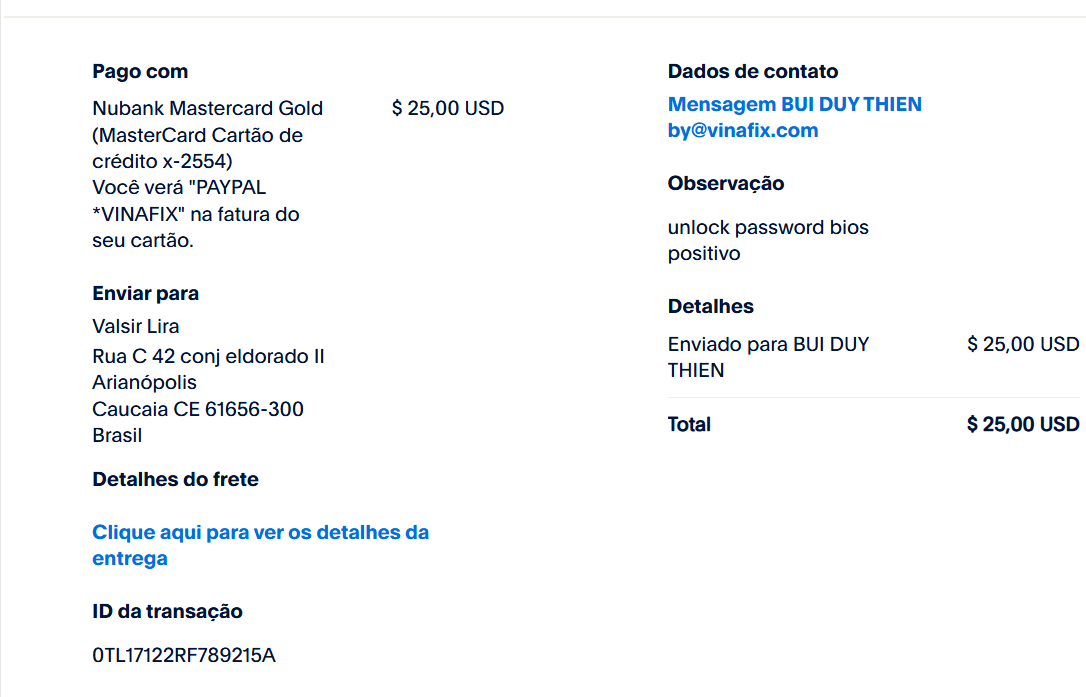Click the unlock password bios positivo note

(x=768, y=240)
